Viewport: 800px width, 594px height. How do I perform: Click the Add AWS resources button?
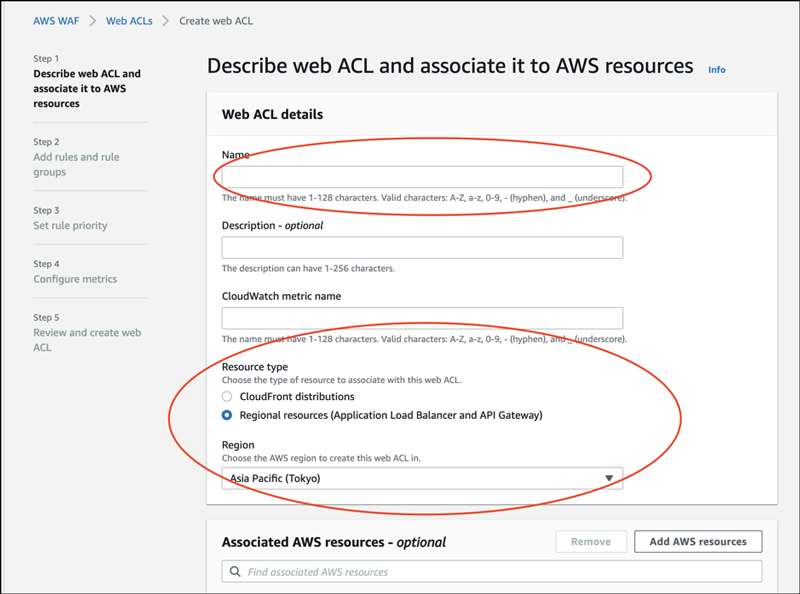pos(698,541)
